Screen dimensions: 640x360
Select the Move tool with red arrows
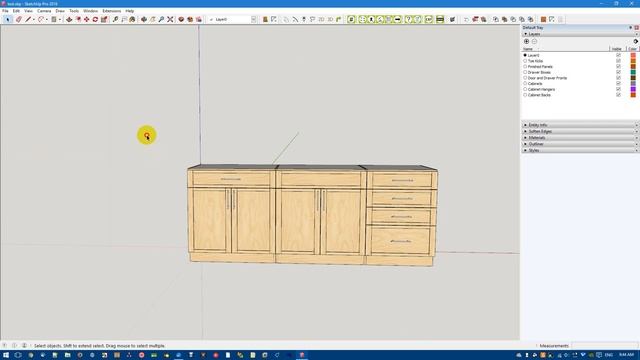click(87, 19)
